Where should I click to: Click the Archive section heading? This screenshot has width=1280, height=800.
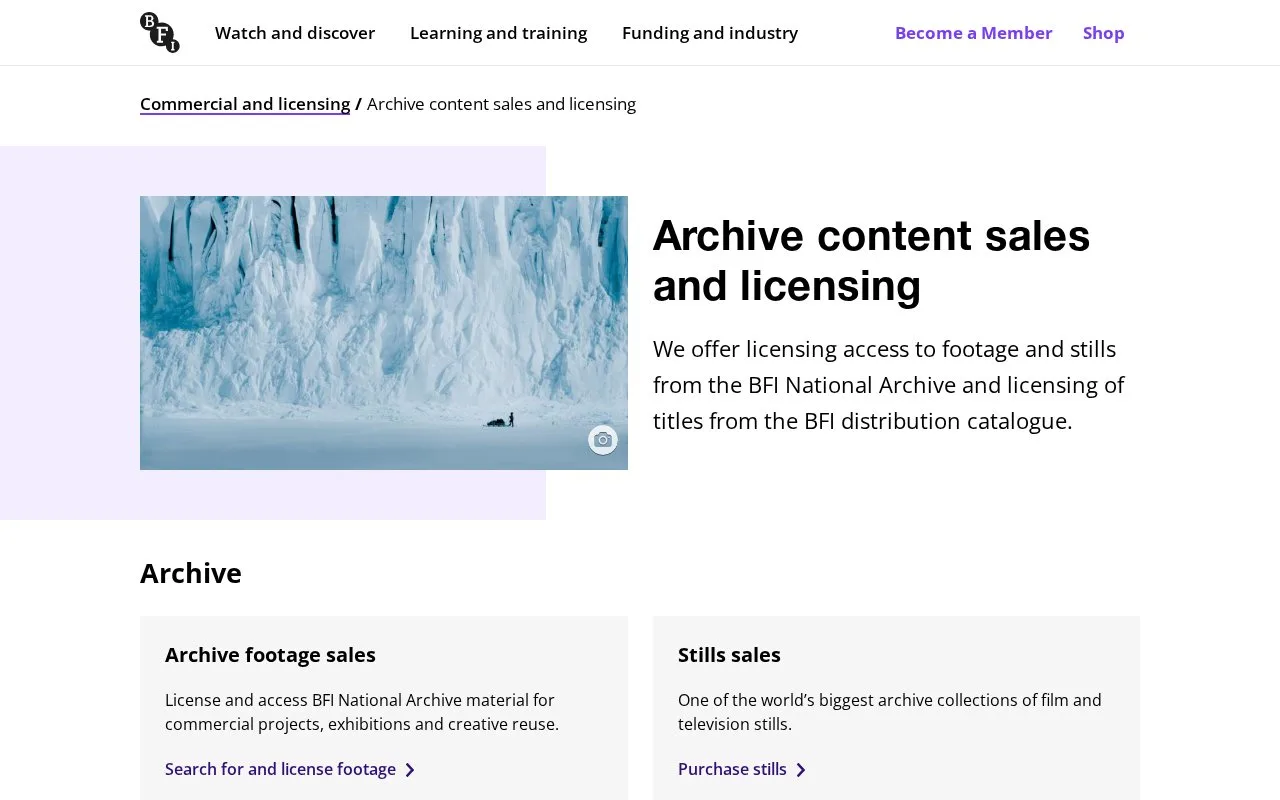pyautogui.click(x=191, y=573)
